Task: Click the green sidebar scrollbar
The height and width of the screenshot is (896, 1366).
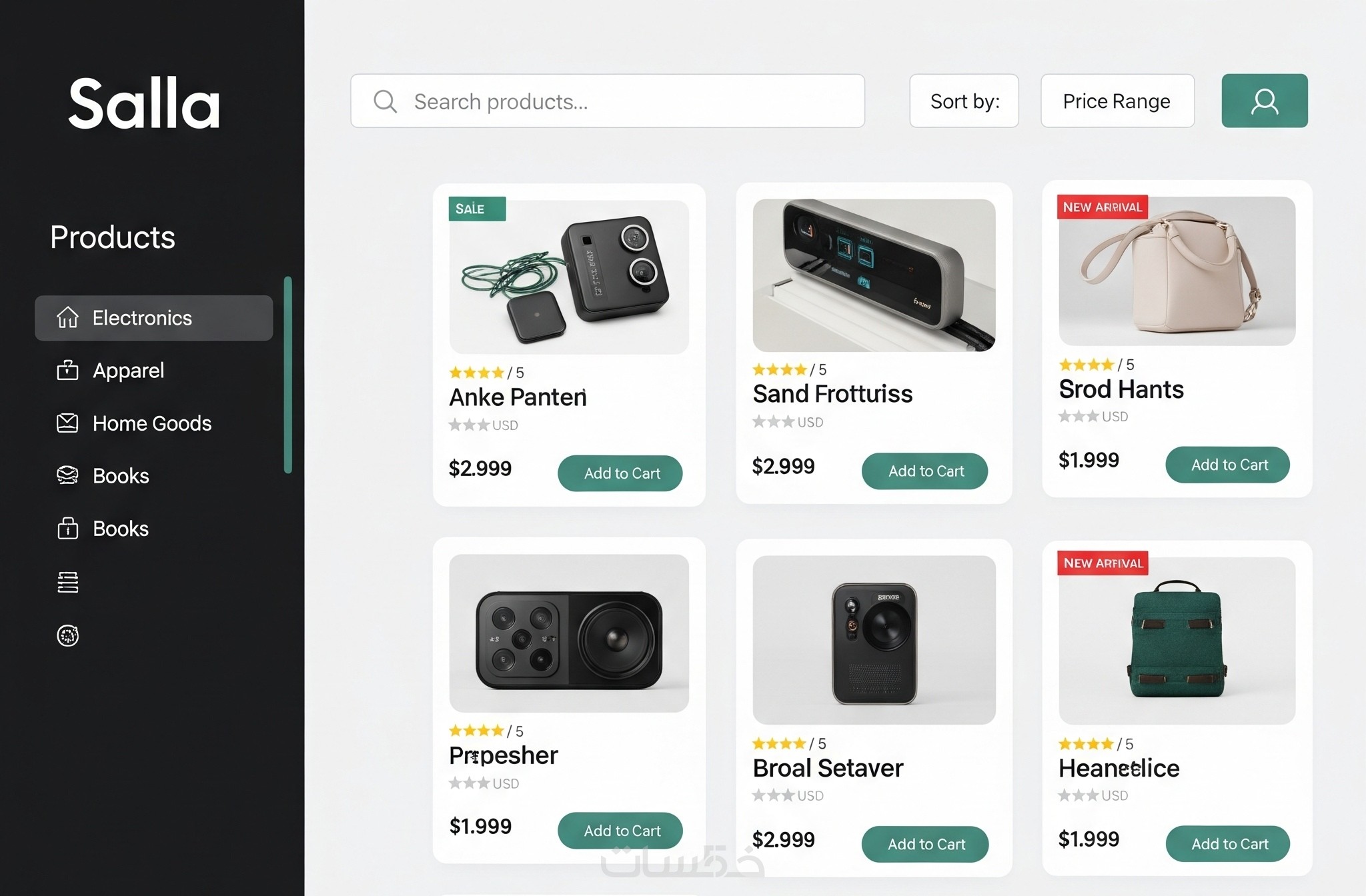Action: (x=288, y=375)
